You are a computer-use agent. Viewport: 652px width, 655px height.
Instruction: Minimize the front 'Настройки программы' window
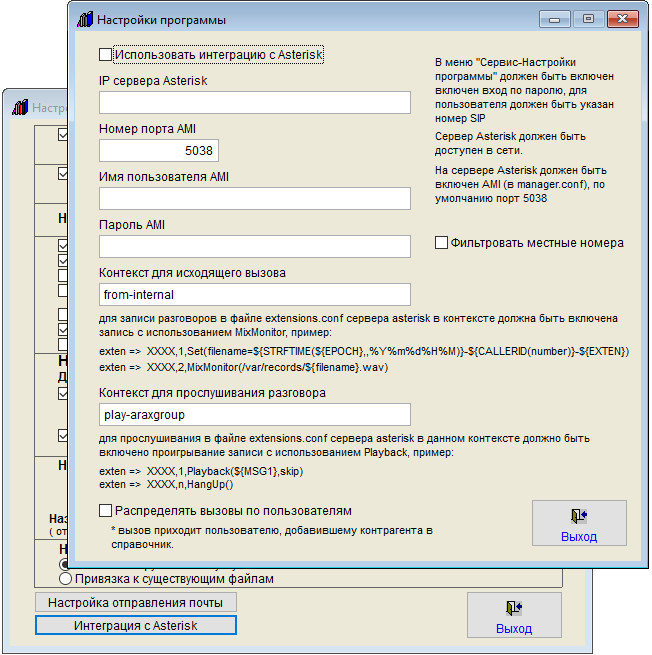pos(555,19)
